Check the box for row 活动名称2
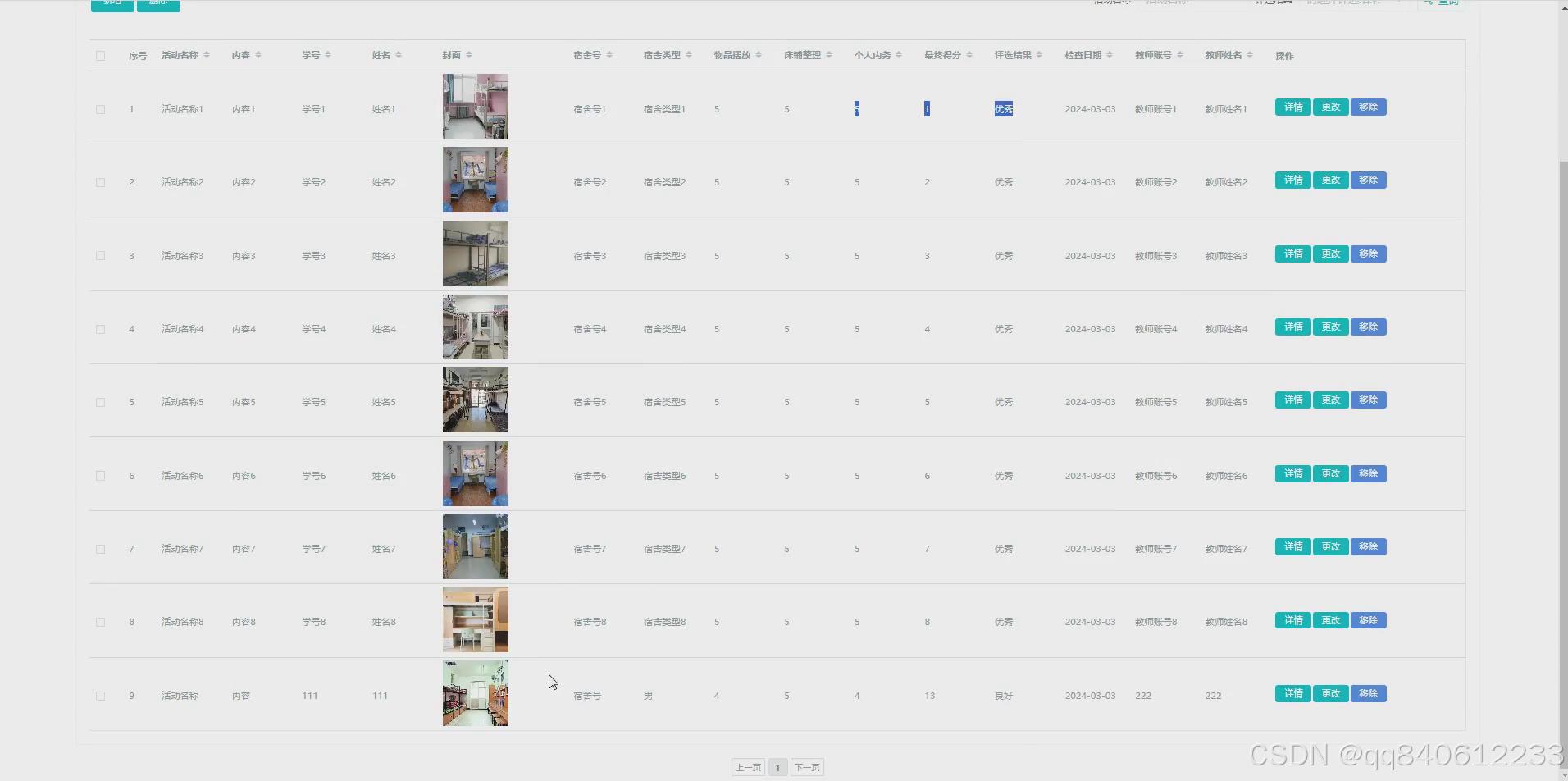 tap(100, 182)
